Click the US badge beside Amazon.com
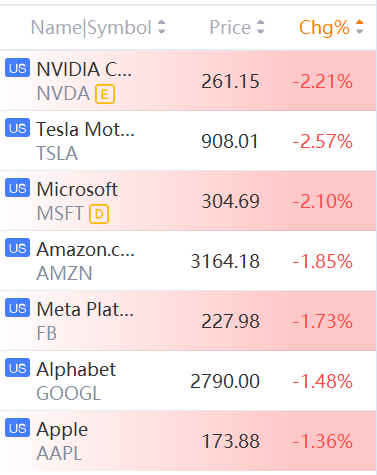 coord(17,248)
